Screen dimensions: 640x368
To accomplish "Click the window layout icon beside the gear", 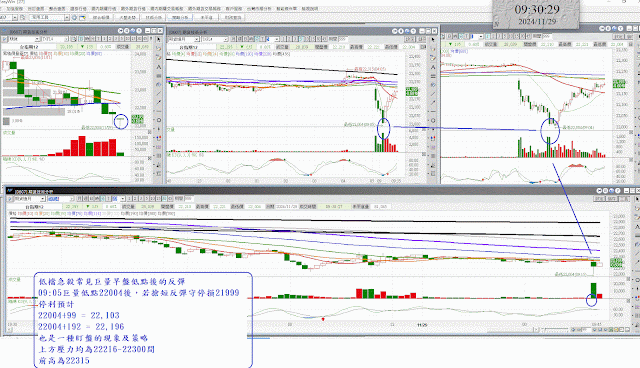I will [x=82, y=17].
